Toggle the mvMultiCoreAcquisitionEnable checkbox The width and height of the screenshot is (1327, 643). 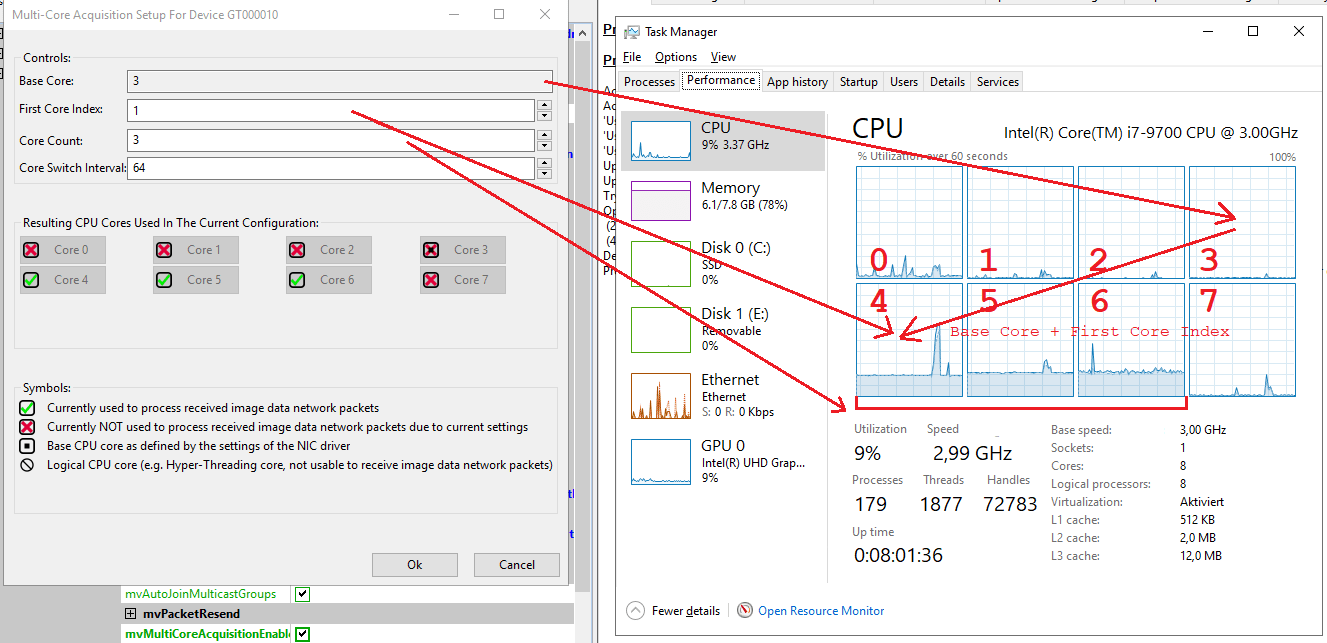(x=302, y=633)
